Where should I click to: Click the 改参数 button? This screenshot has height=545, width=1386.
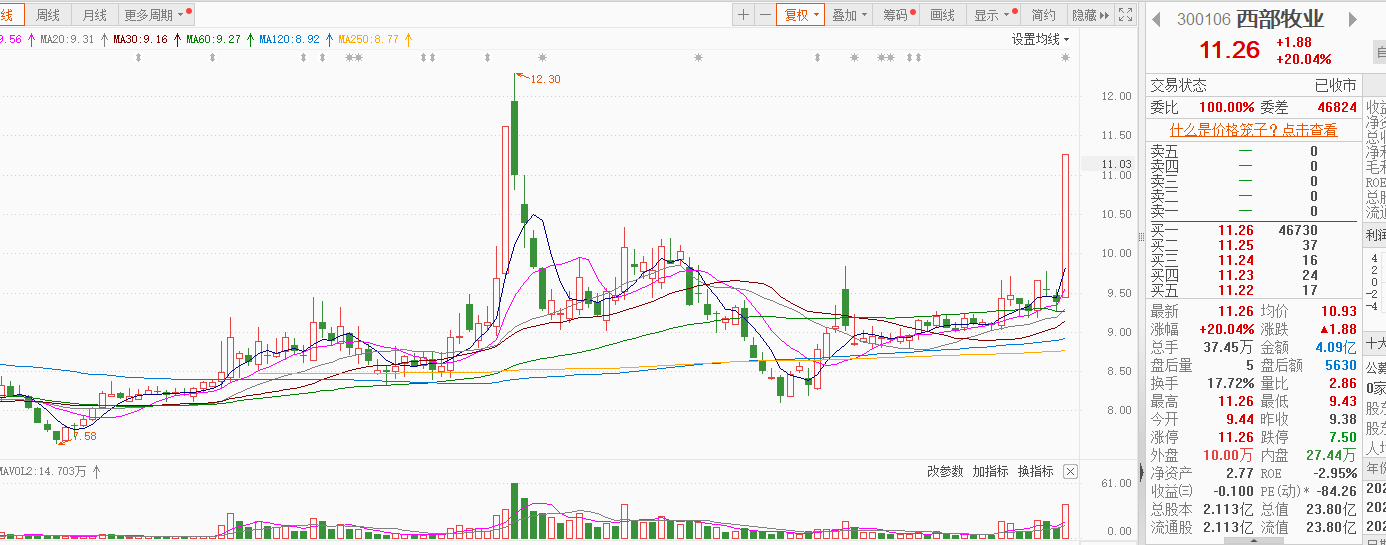pos(945,471)
